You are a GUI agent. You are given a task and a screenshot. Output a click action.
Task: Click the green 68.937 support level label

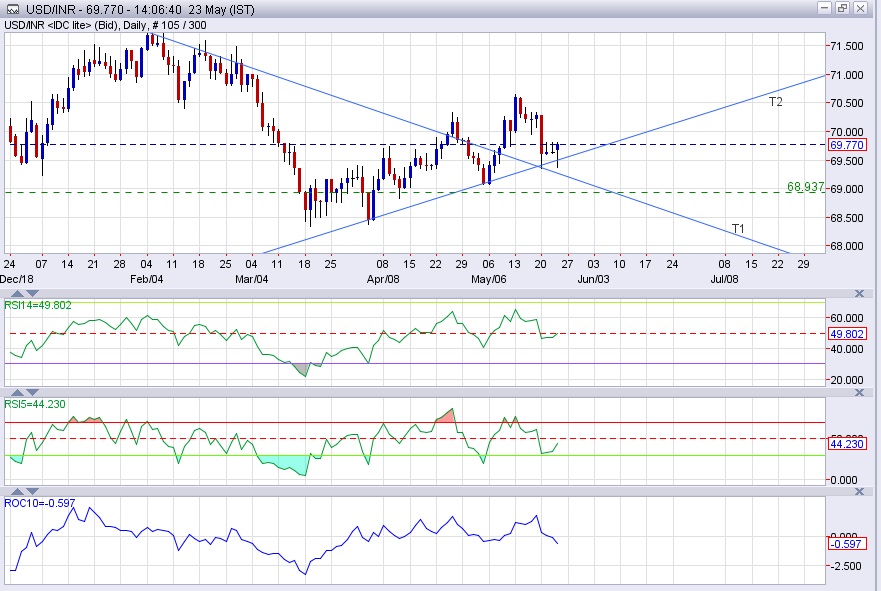tap(805, 187)
